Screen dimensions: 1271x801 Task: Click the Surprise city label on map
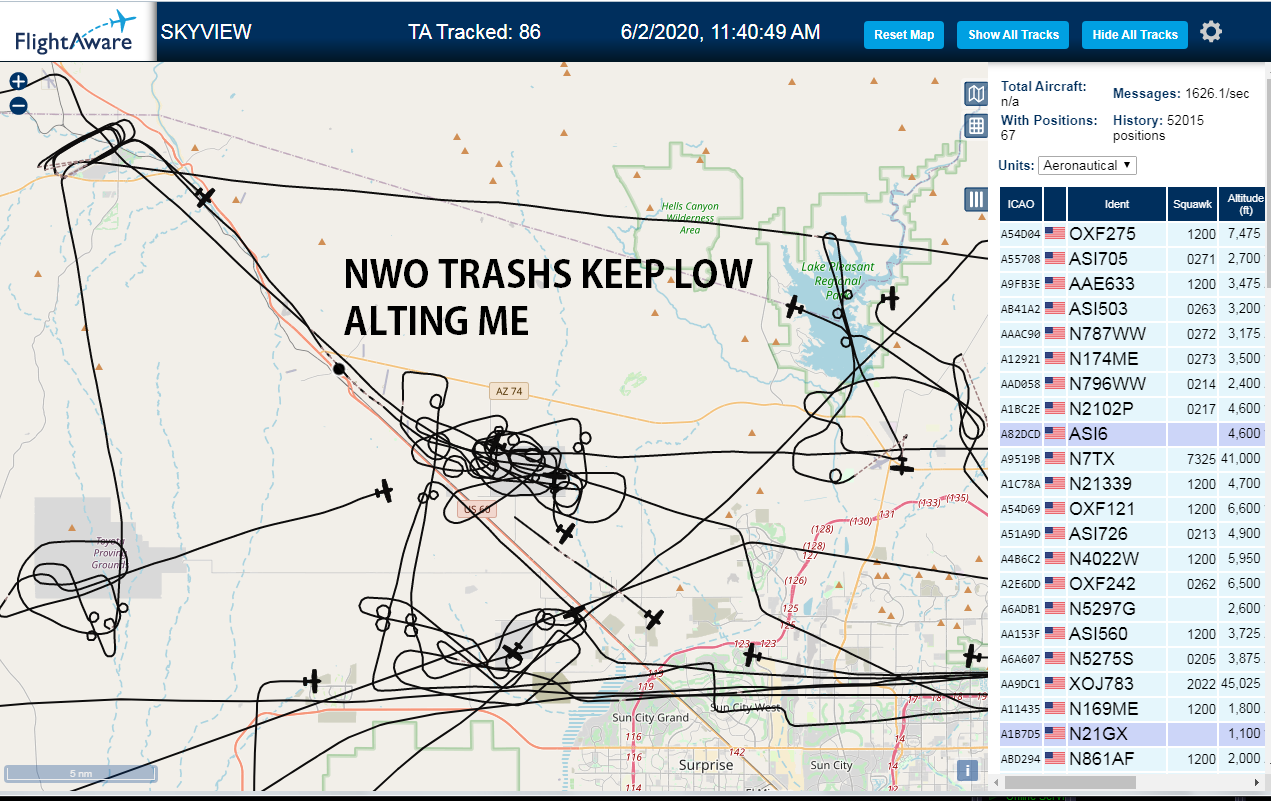tap(706, 765)
